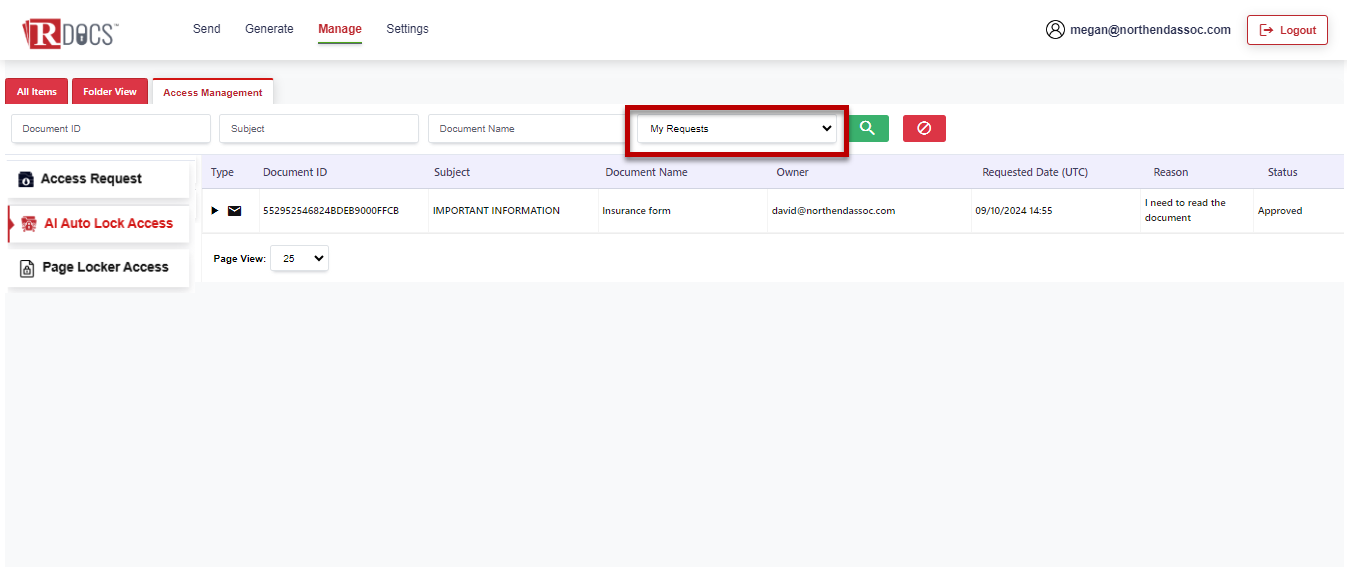Click the Approved status cell

coord(1280,211)
